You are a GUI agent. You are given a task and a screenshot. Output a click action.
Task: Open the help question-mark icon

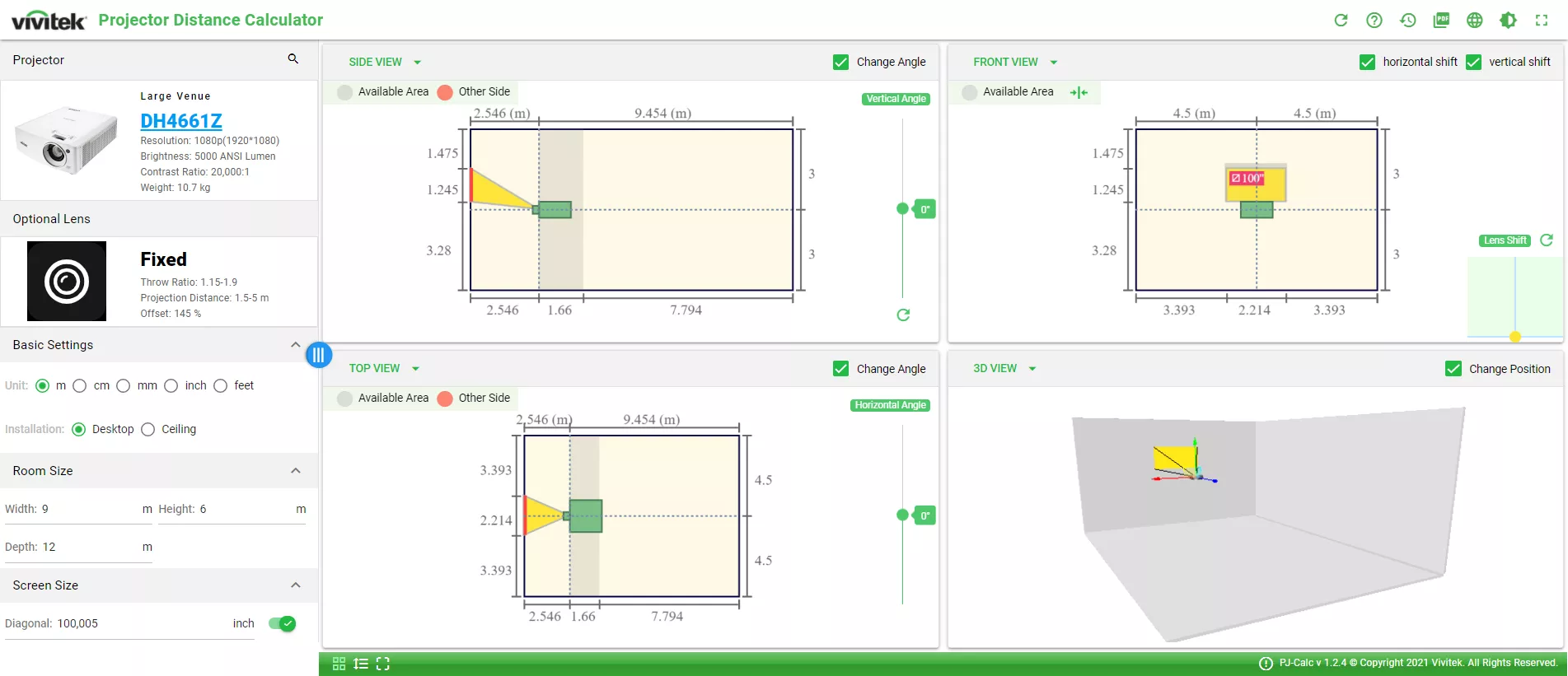1374,20
